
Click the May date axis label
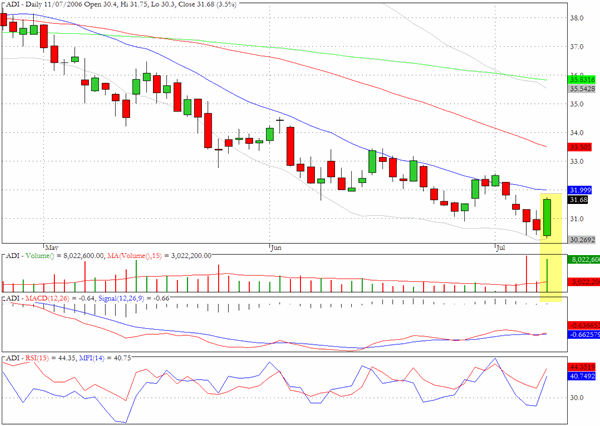point(51,248)
